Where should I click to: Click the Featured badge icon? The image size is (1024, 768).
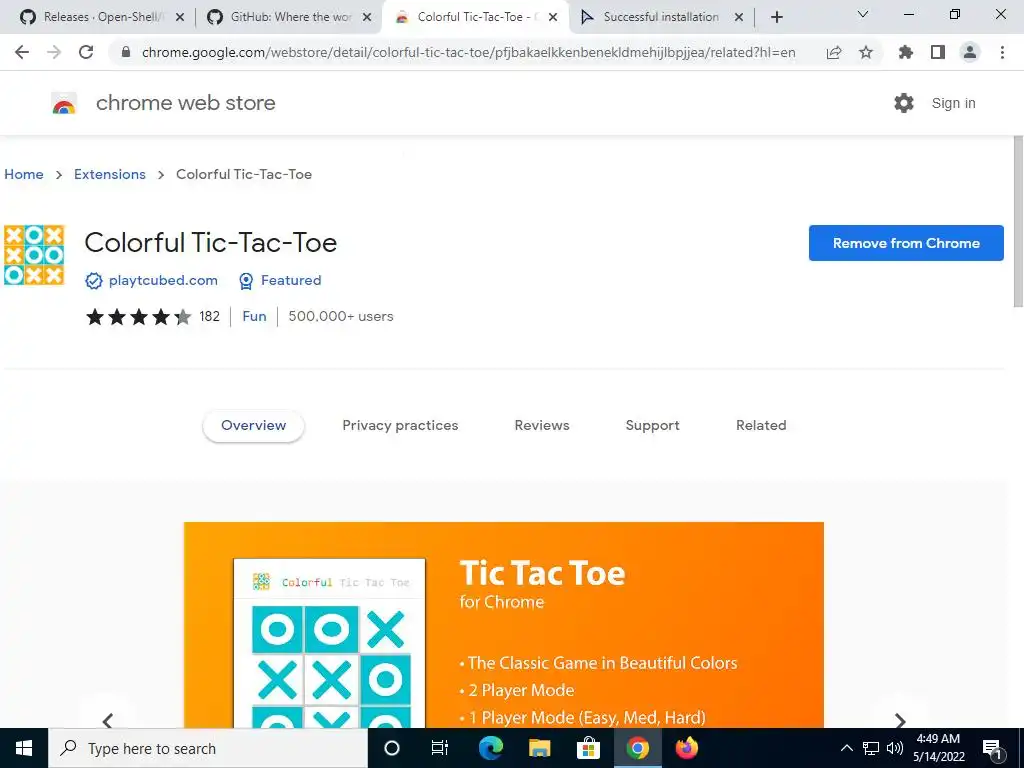click(x=246, y=281)
